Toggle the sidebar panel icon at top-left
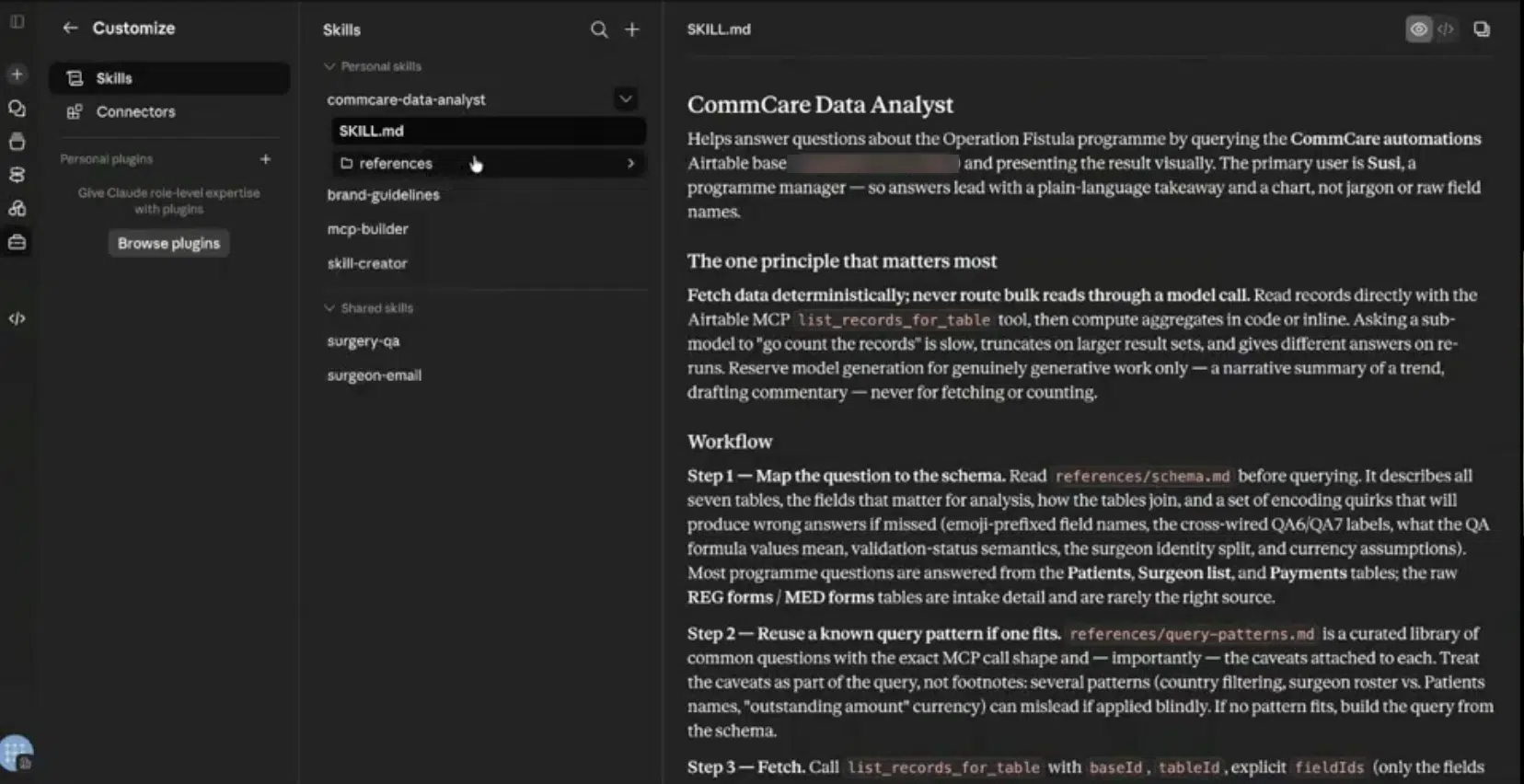This screenshot has height=784, width=1524. (17, 21)
